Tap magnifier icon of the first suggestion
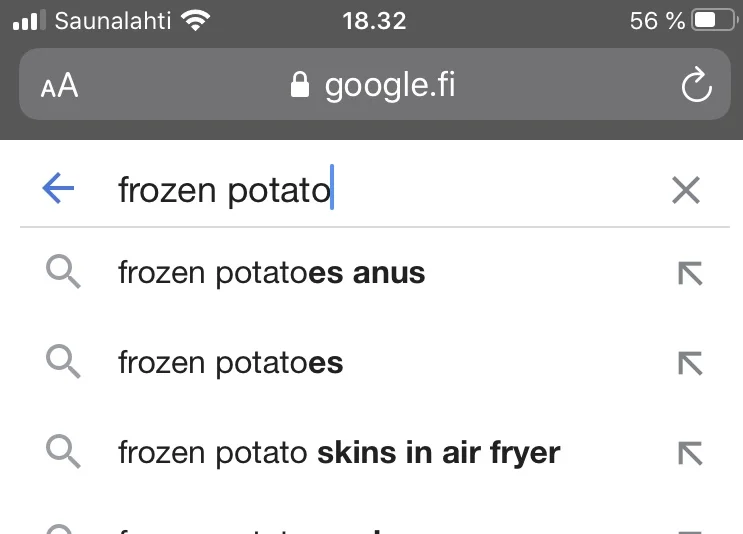This screenshot has height=534, width=743. tap(64, 272)
